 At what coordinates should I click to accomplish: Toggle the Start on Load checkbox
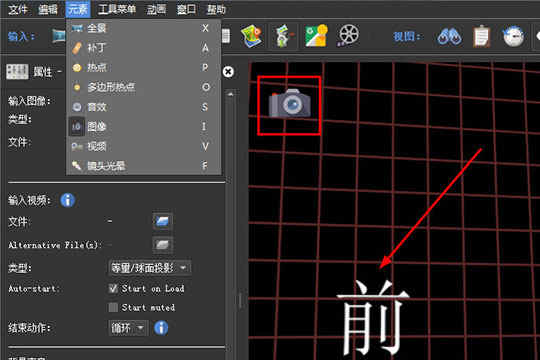[113, 288]
